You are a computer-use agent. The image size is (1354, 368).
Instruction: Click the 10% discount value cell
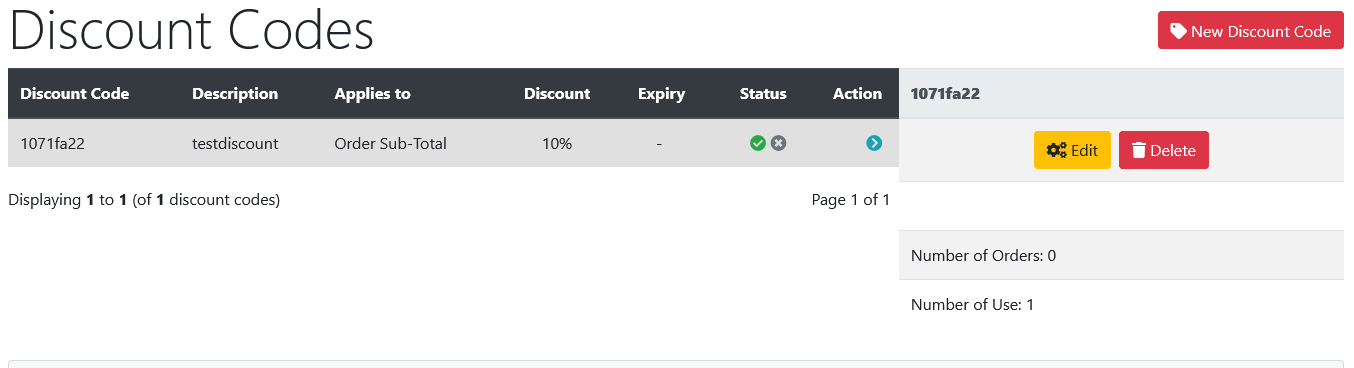point(557,144)
